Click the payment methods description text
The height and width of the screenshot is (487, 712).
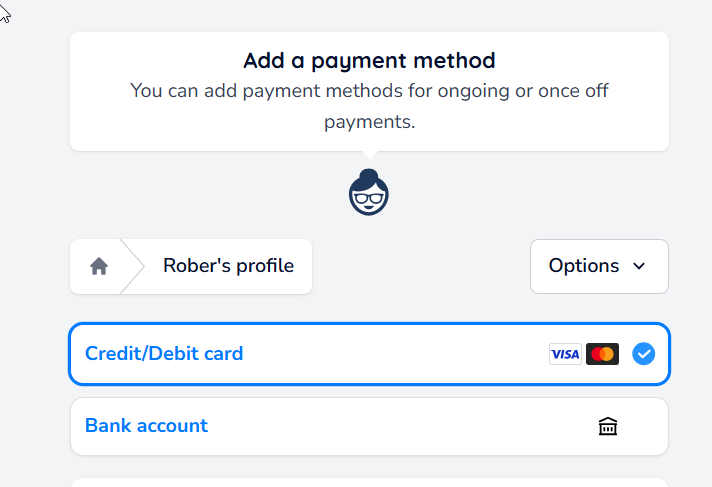(369, 106)
